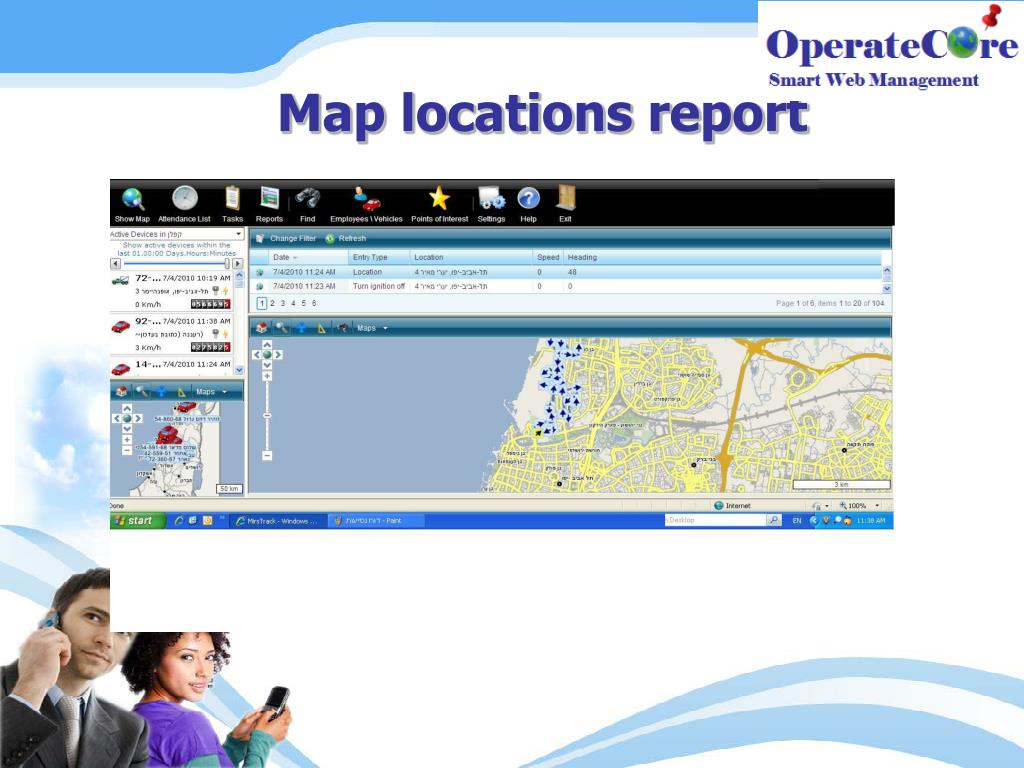Pan the main map upward with arrow

point(267,344)
